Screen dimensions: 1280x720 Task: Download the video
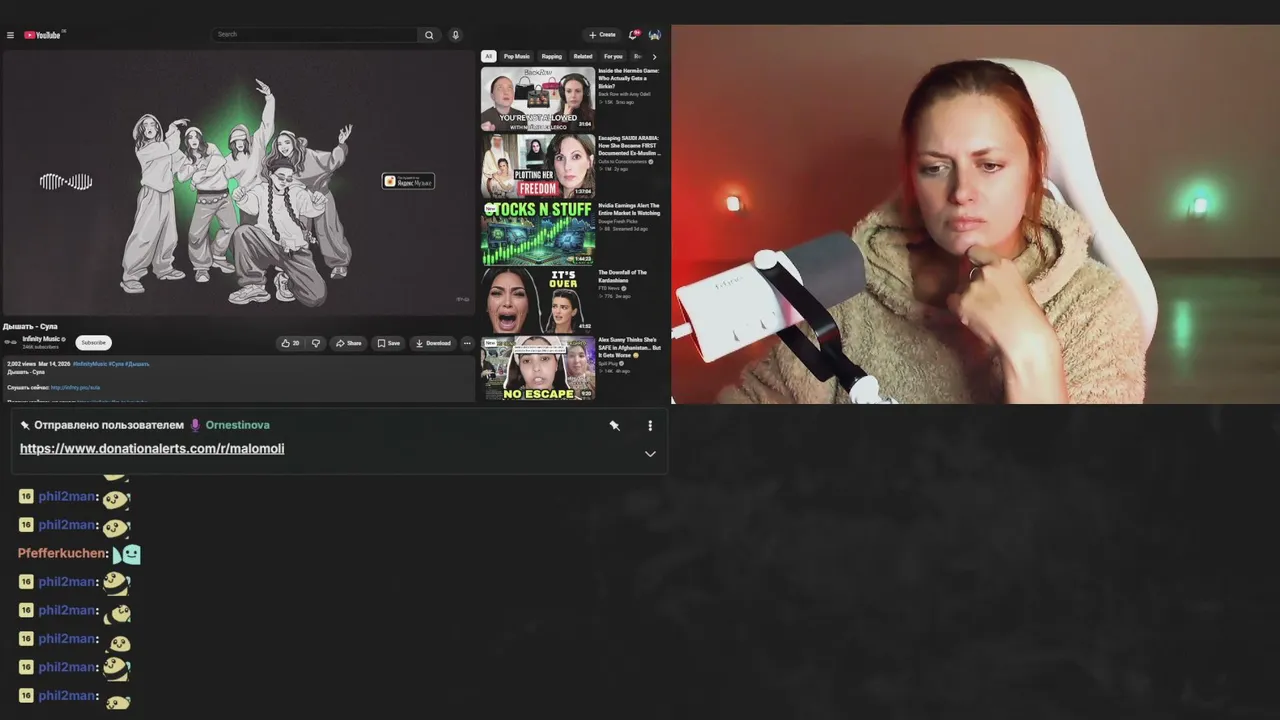pos(433,343)
